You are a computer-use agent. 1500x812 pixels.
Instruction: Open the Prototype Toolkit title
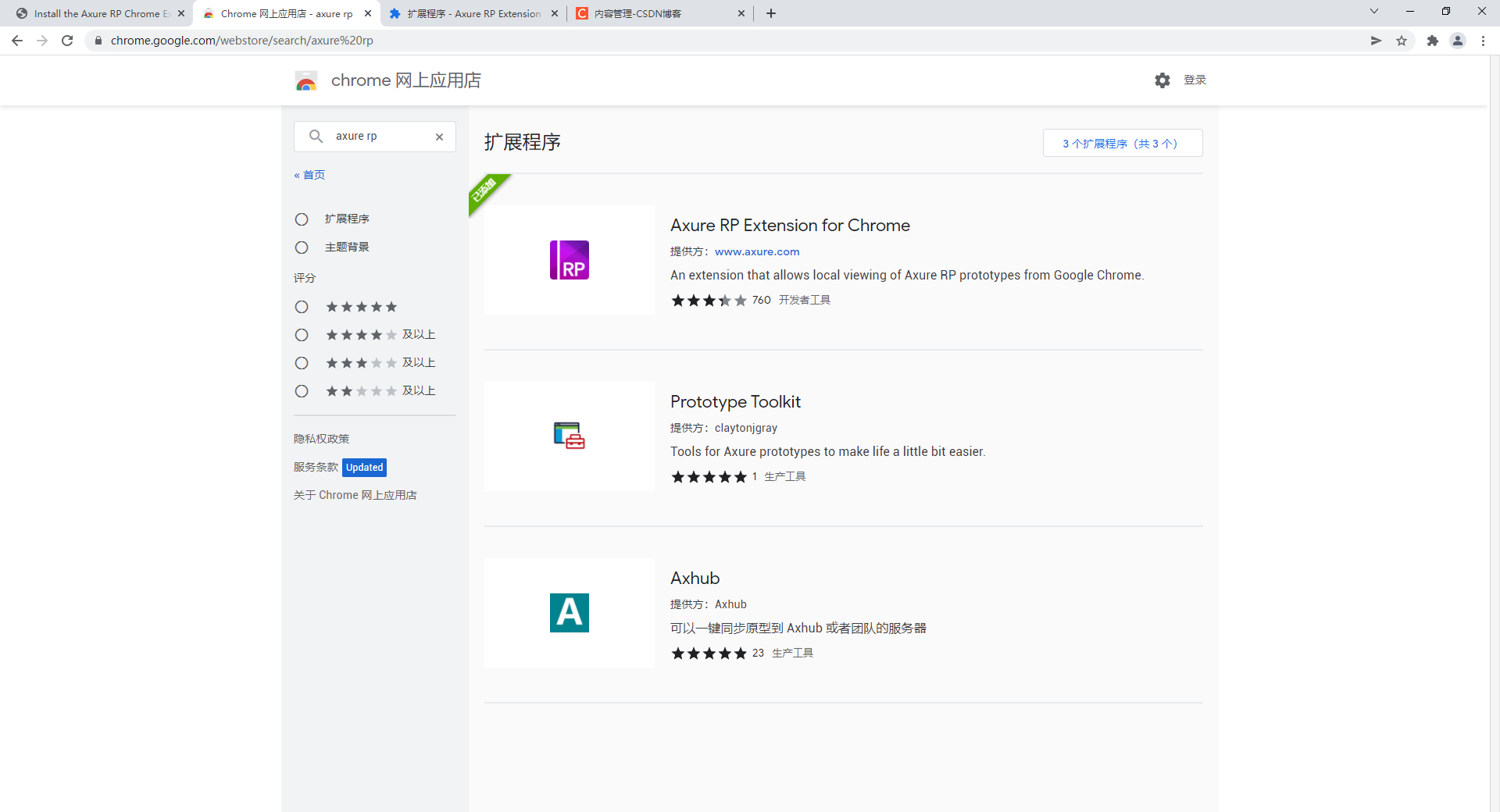735,402
